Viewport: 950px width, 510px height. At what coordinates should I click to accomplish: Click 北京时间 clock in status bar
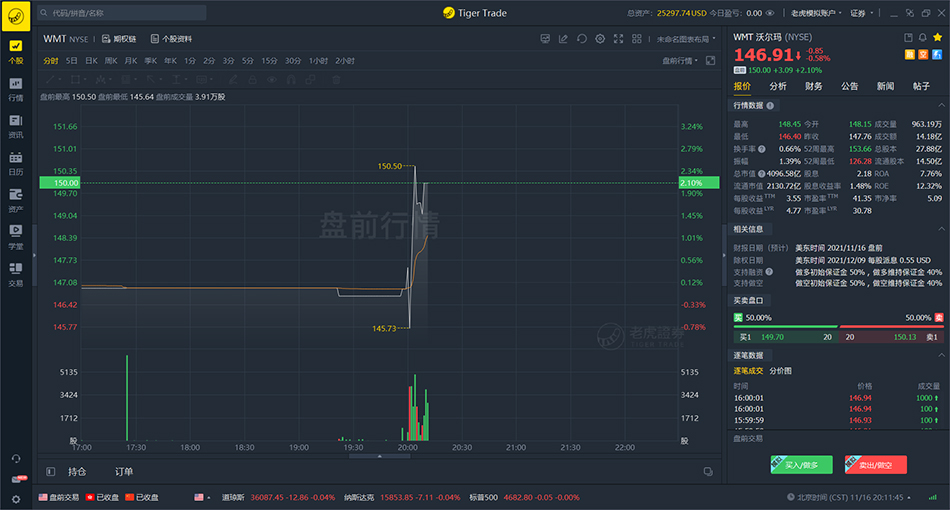(x=849, y=498)
